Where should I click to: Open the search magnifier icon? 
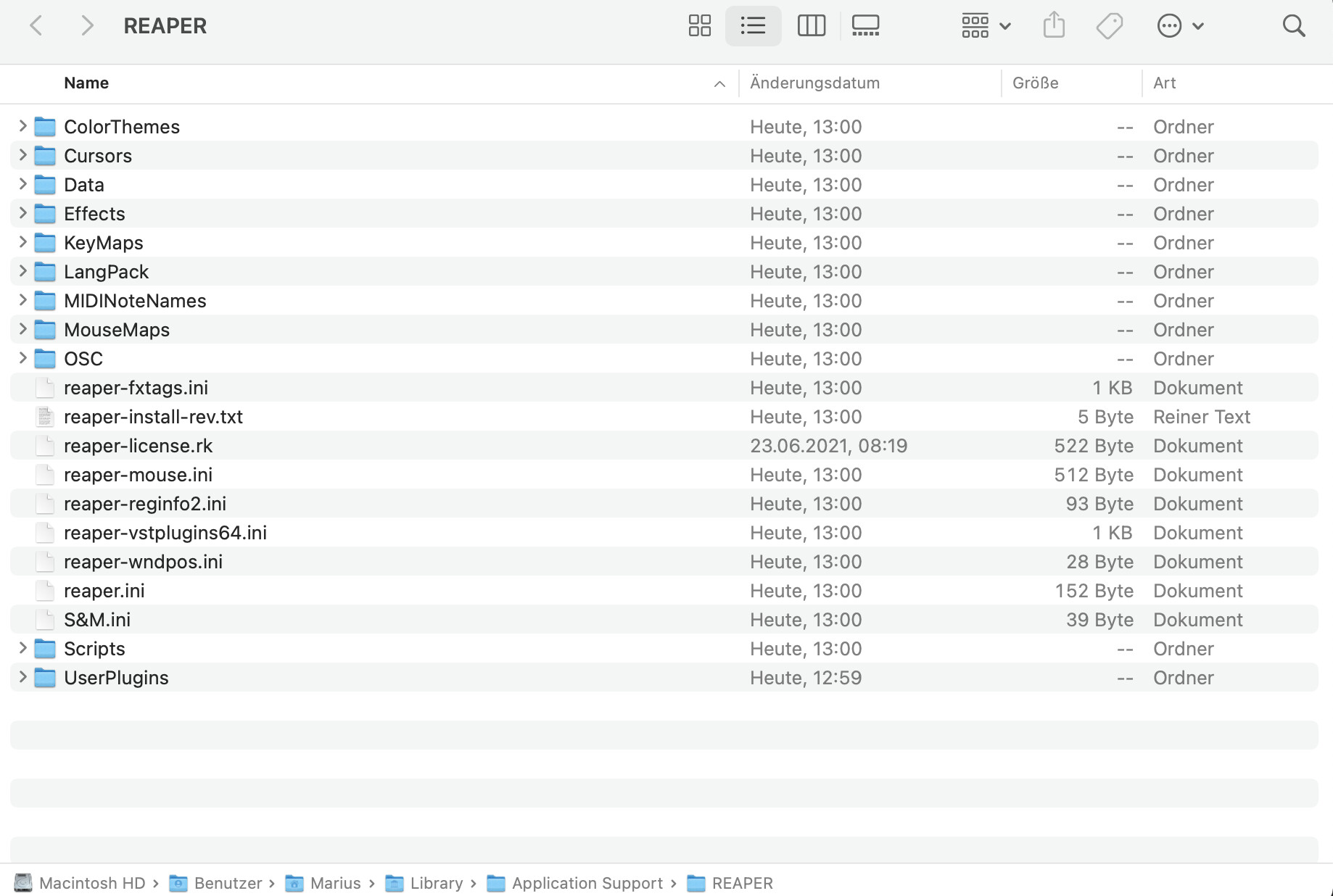coord(1294,26)
